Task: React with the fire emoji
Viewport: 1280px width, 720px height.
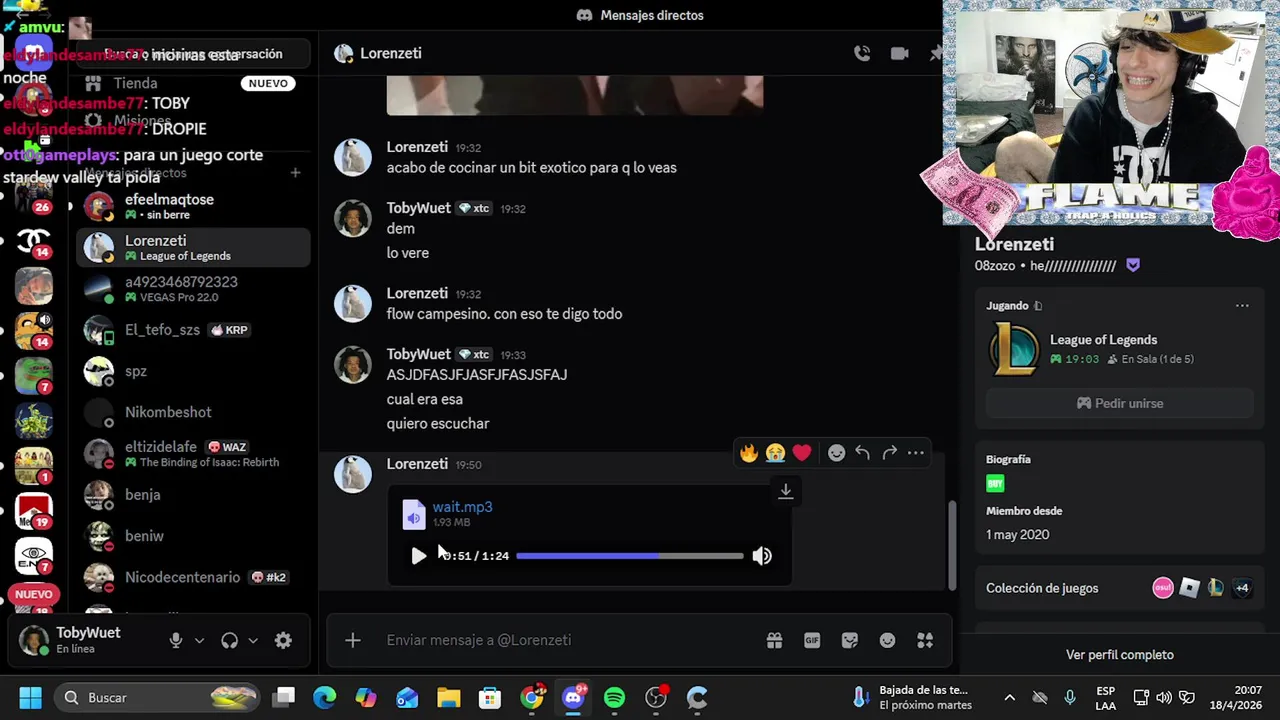Action: pyautogui.click(x=749, y=453)
